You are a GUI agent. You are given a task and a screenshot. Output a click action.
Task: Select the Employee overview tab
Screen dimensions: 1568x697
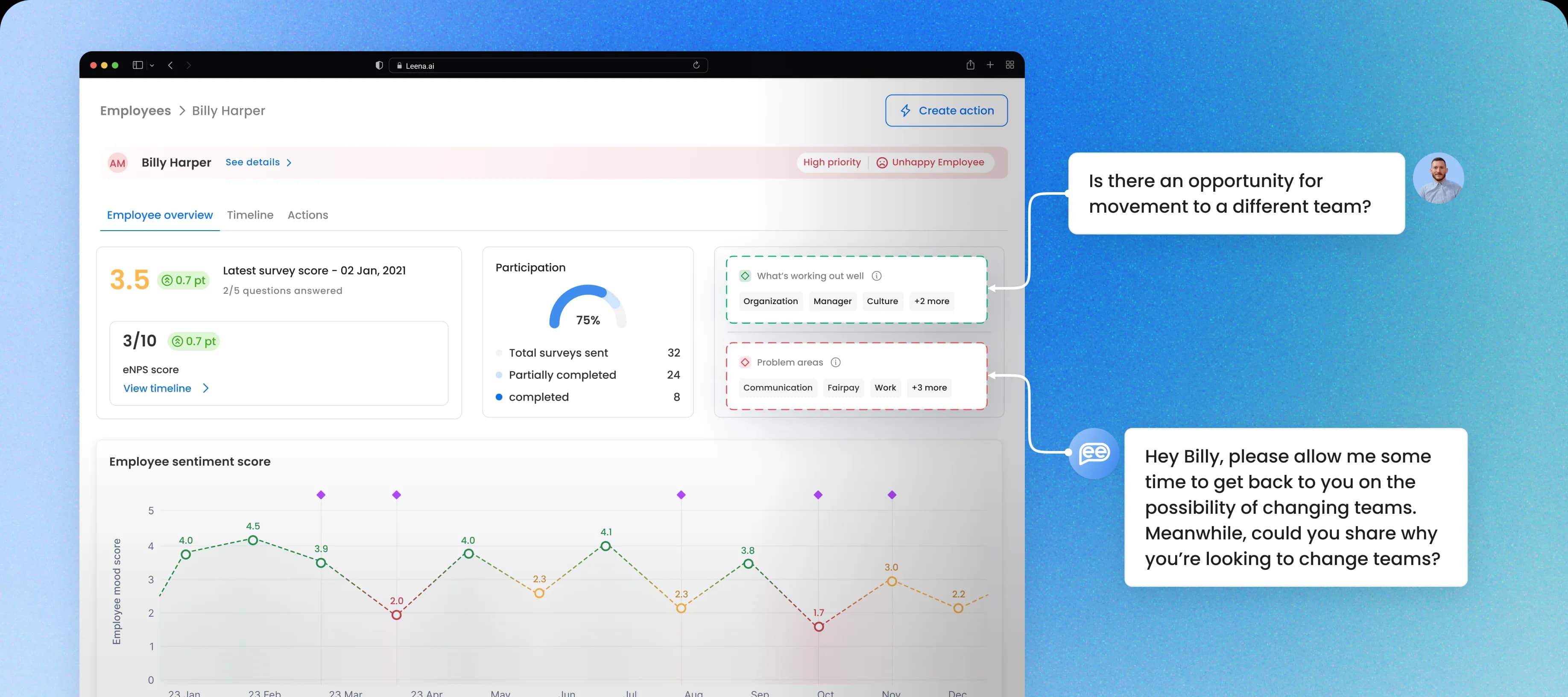pos(159,215)
